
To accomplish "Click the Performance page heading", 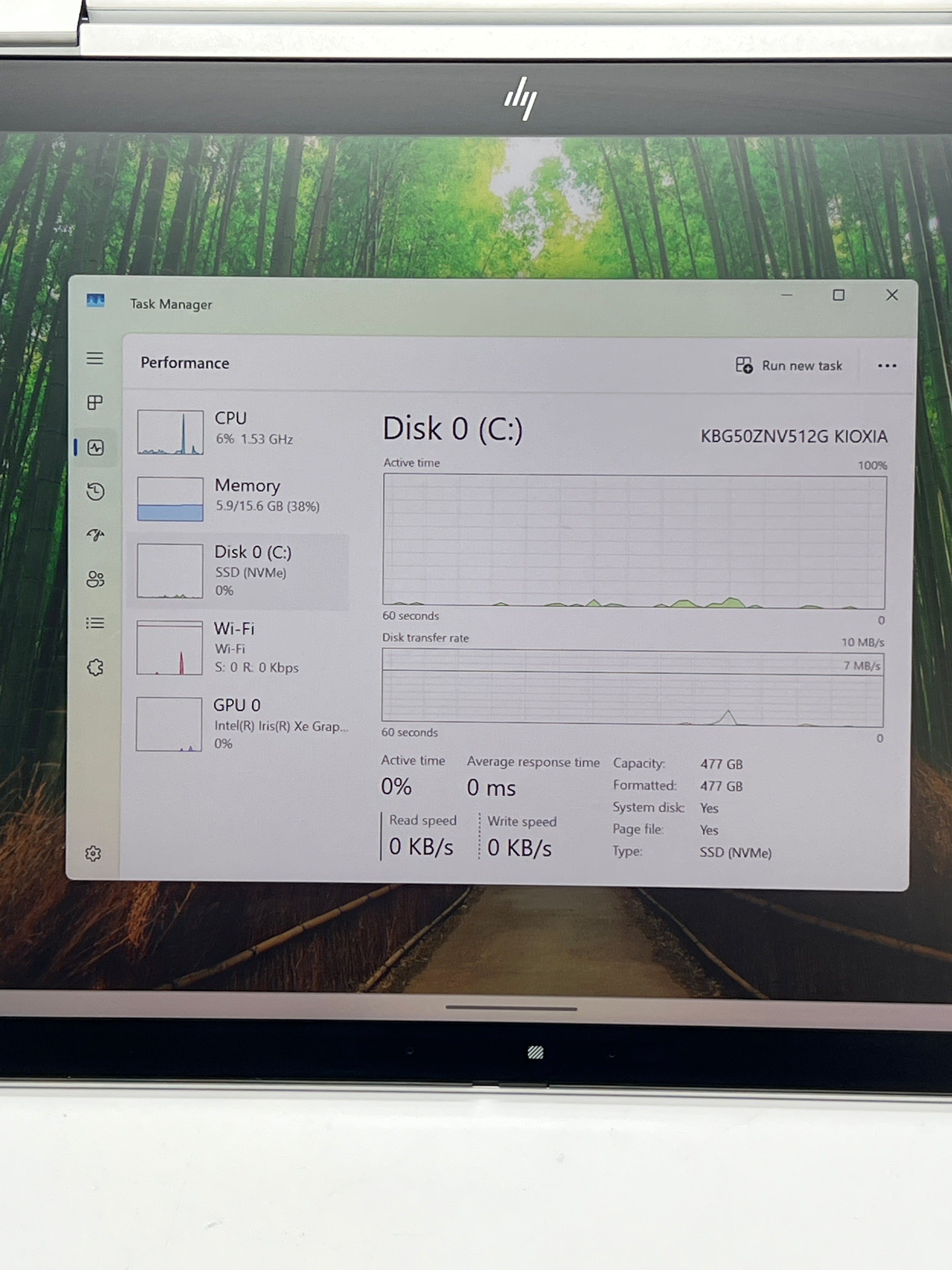I will point(185,363).
